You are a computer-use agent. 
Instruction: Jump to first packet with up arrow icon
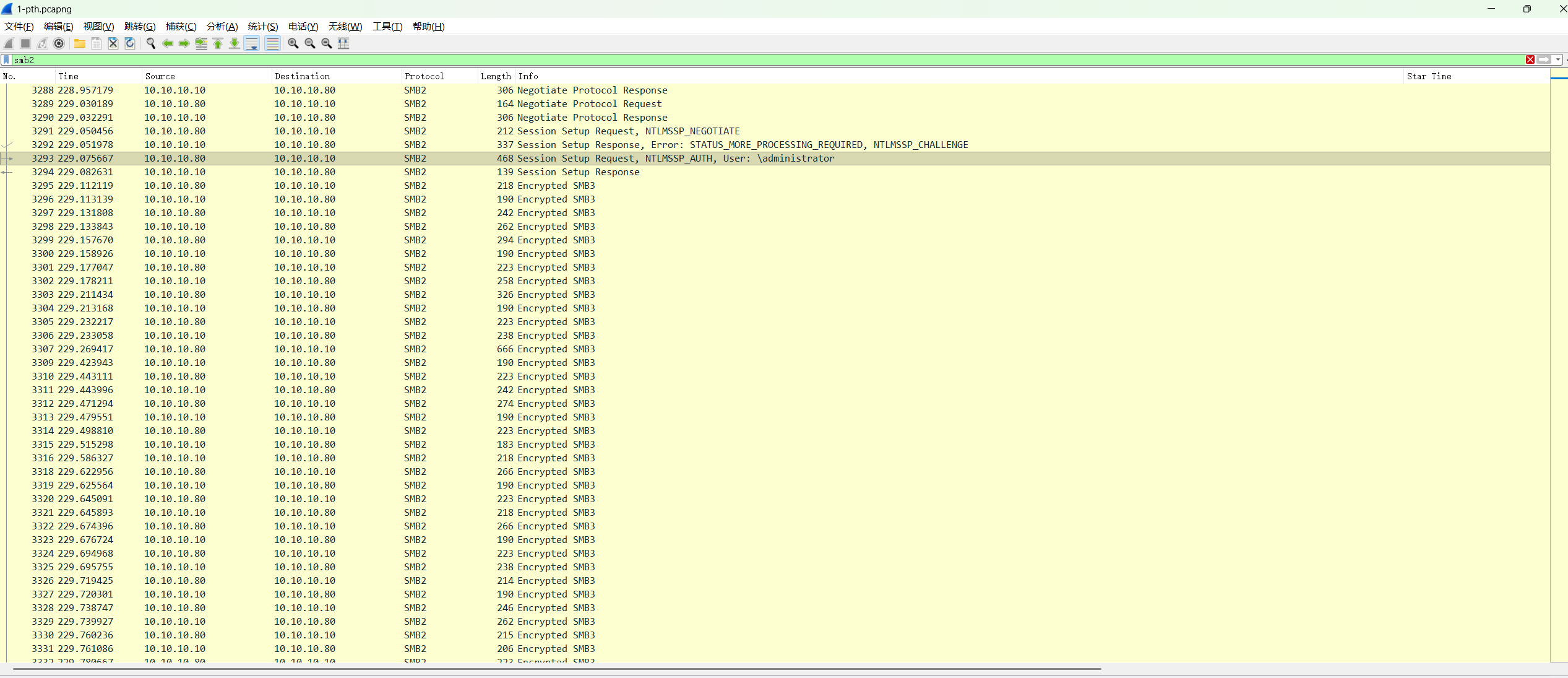click(x=218, y=43)
